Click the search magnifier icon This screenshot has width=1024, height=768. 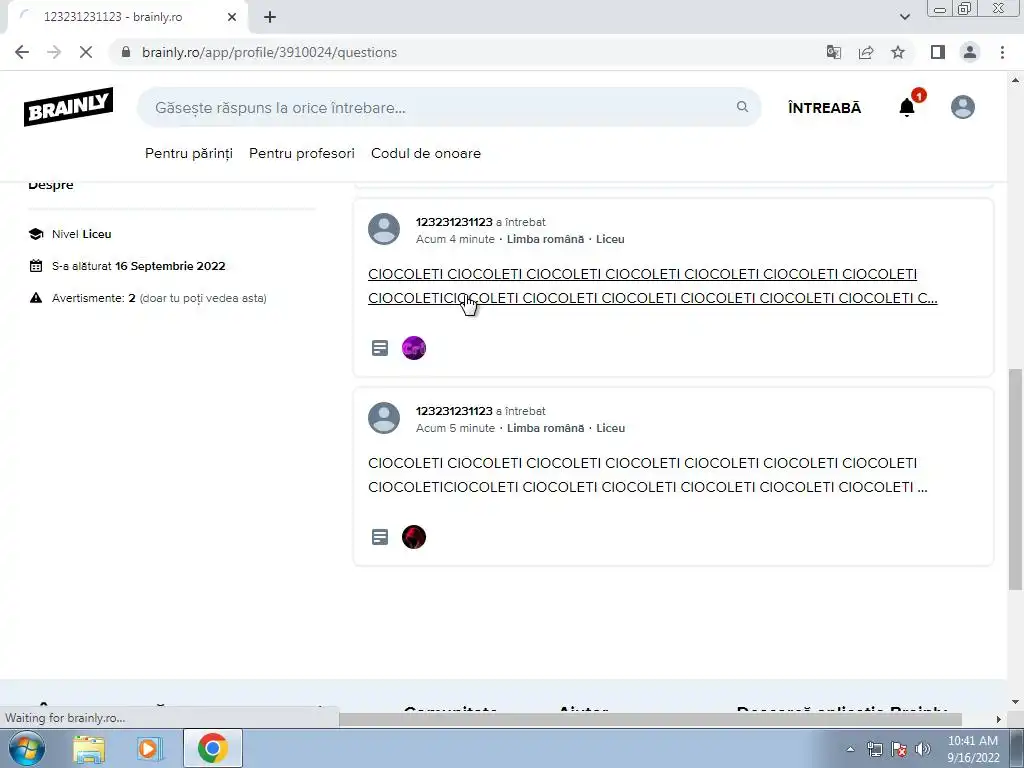[x=743, y=106]
